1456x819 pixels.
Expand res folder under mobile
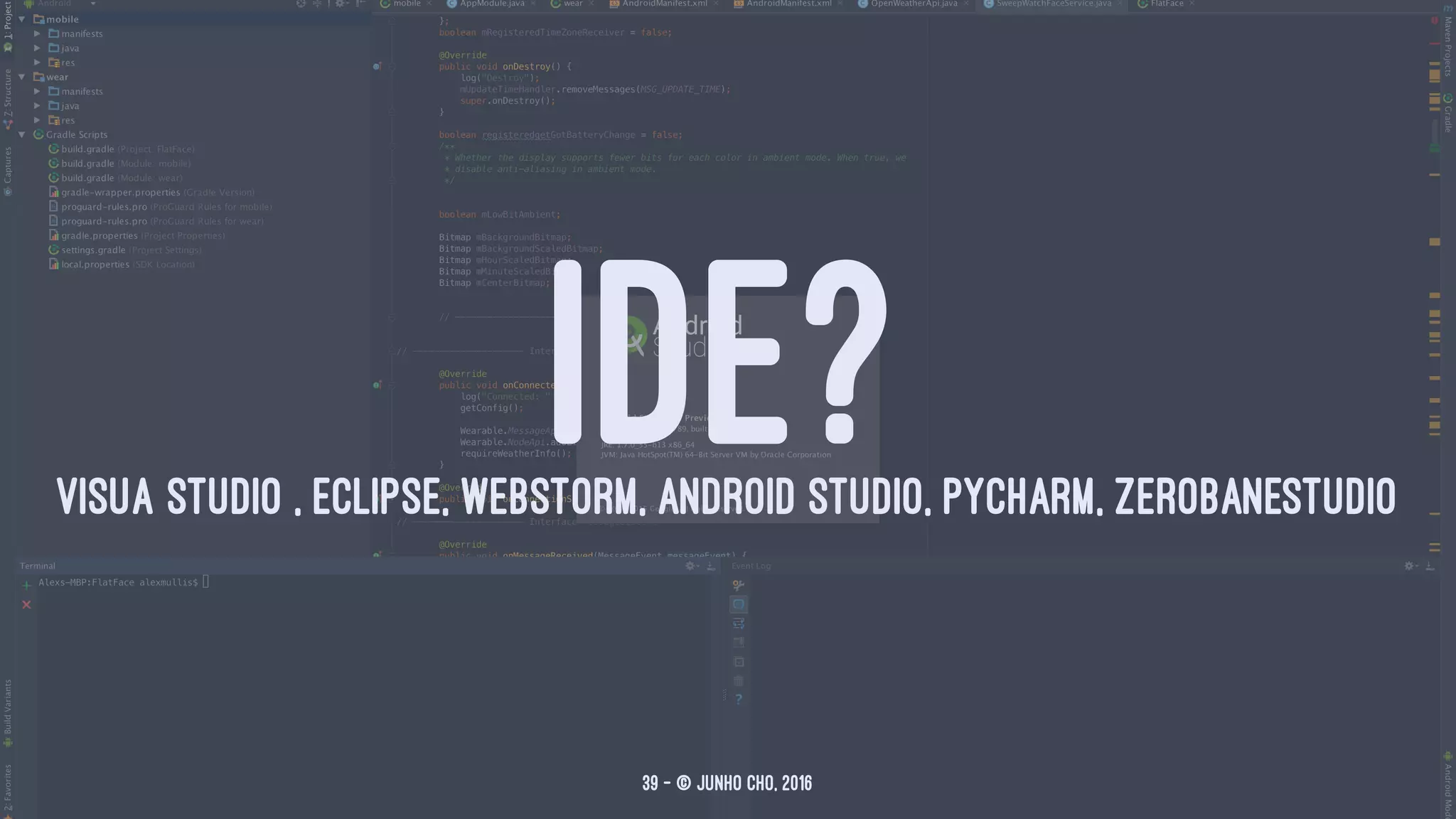38,63
